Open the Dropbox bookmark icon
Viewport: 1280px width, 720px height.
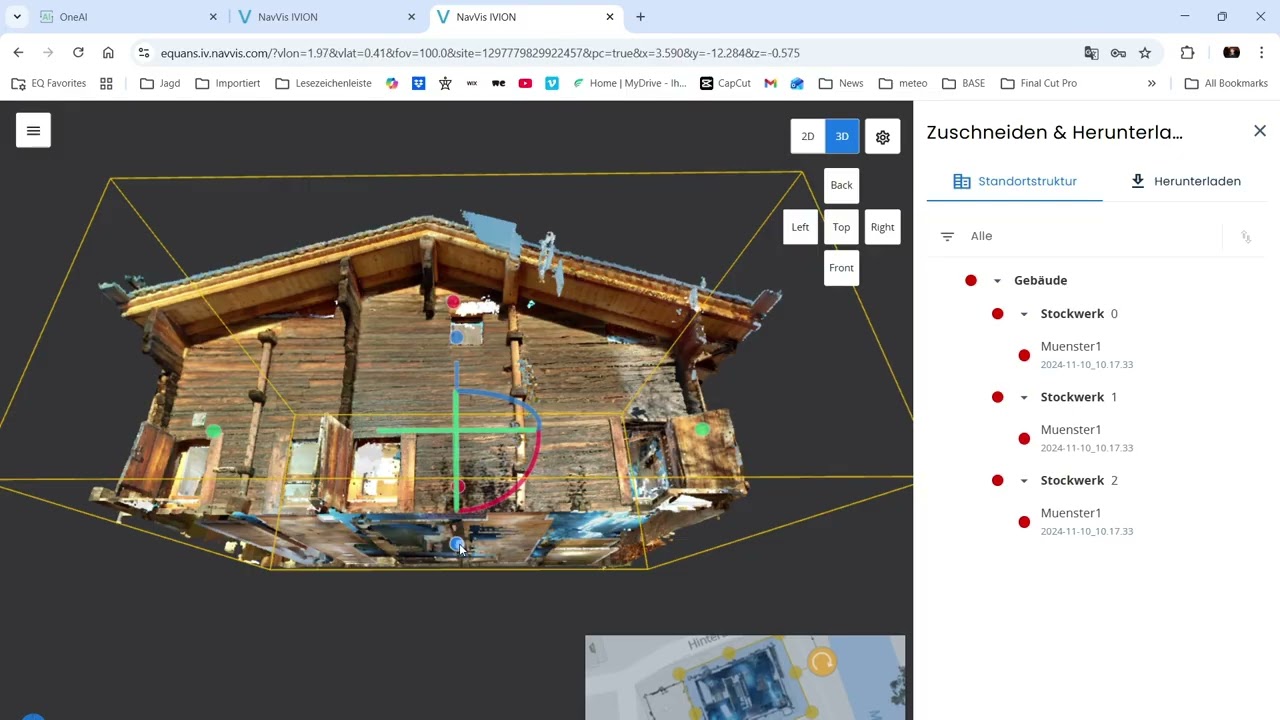coord(418,83)
